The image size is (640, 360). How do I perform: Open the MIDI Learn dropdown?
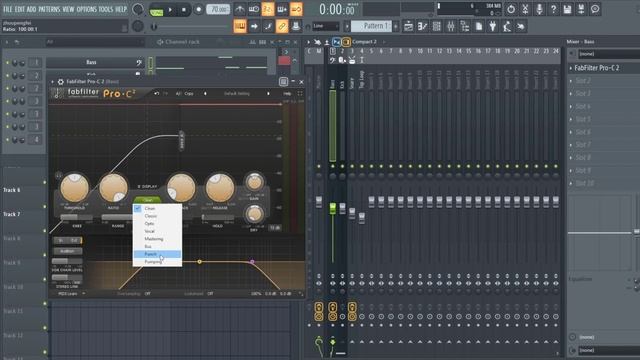(71, 293)
